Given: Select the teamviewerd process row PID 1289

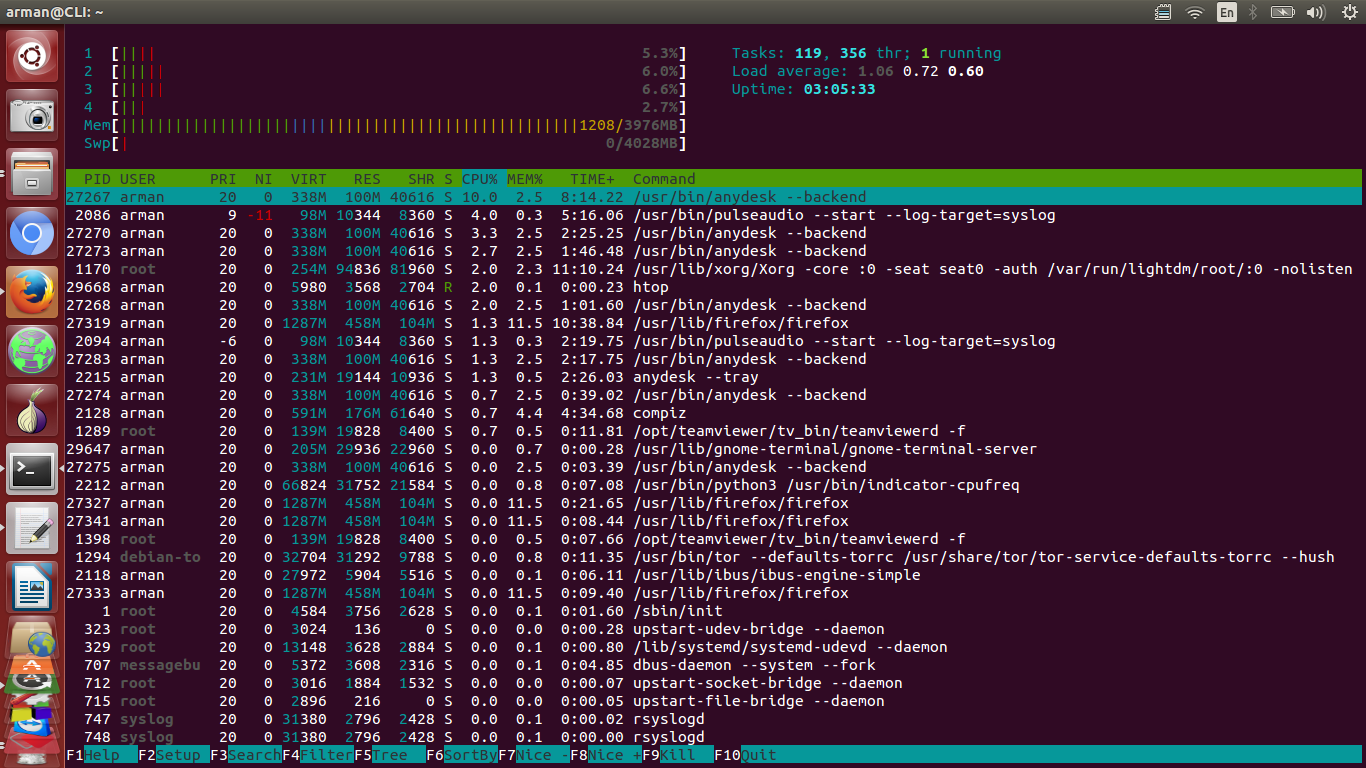Looking at the screenshot, I should pos(714,431).
